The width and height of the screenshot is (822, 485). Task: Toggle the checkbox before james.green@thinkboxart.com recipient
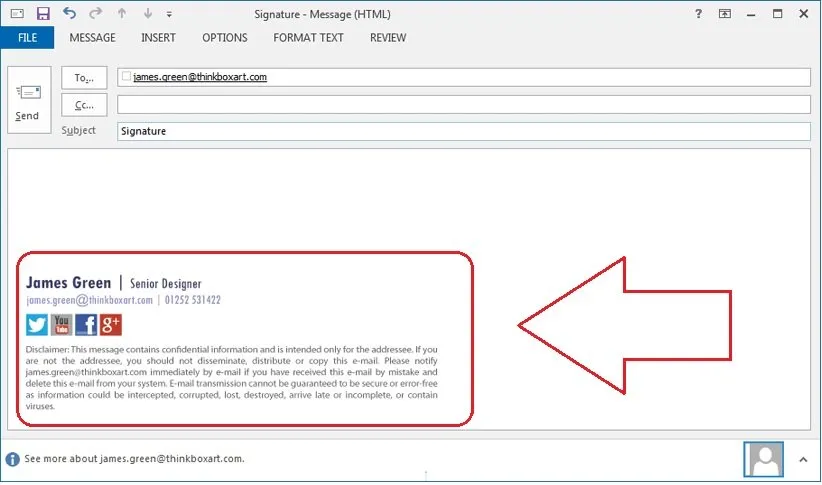pos(125,77)
